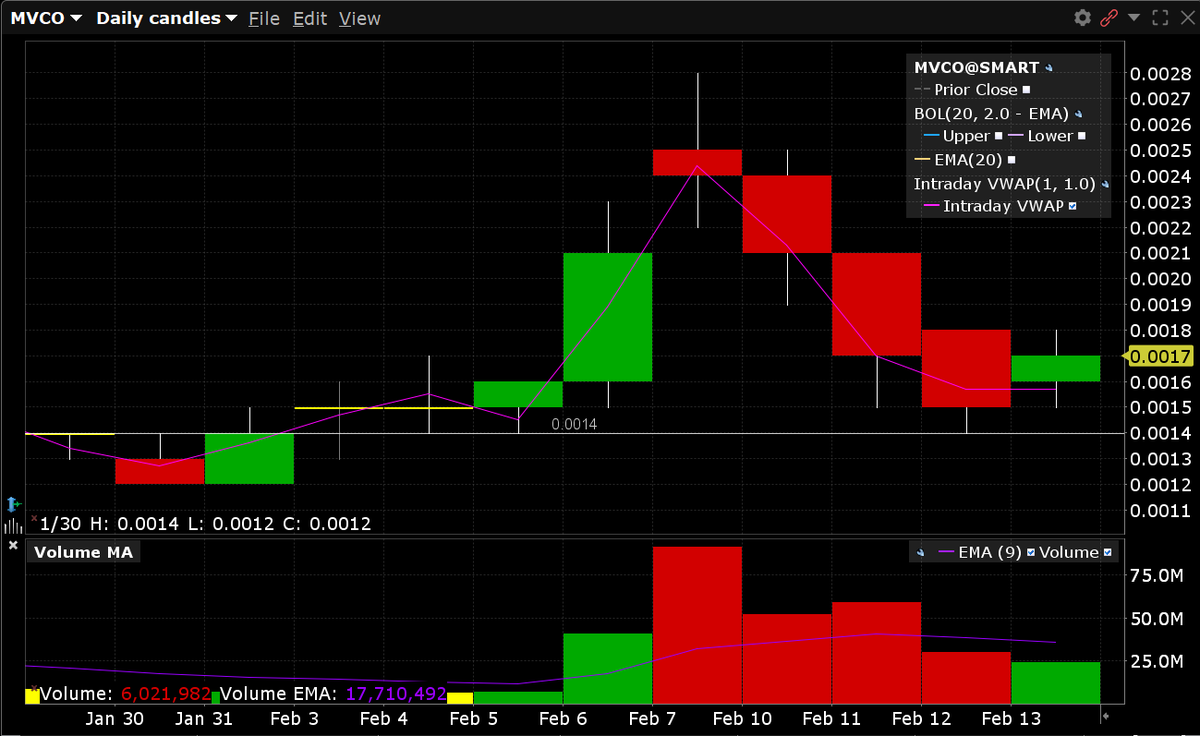1200x736 pixels.
Task: Close the chart window with X
Action: 1186,18
